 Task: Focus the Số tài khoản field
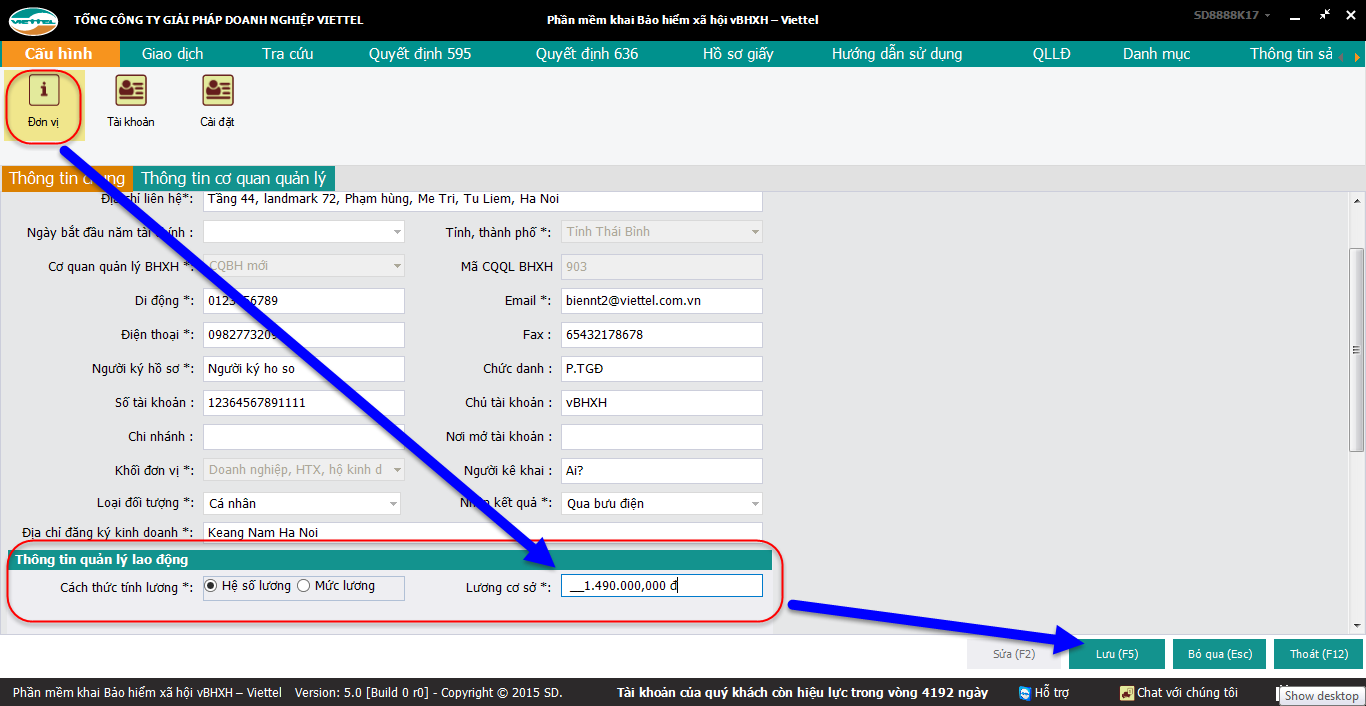click(304, 402)
